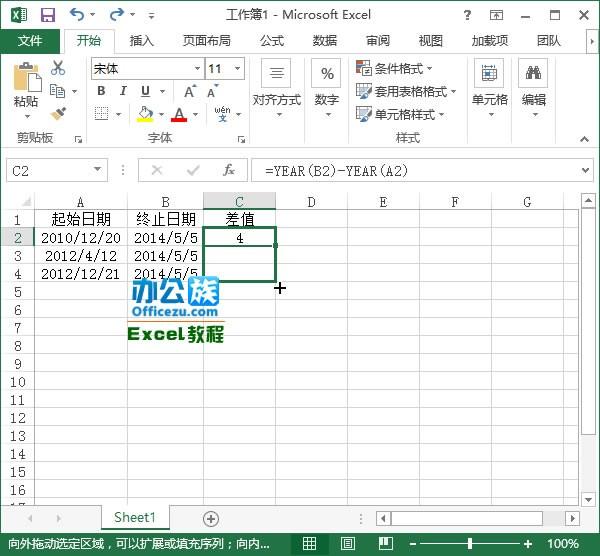Open the 剪贴板 clipboard dialog launcher
This screenshot has height=556, width=600.
coord(78,140)
